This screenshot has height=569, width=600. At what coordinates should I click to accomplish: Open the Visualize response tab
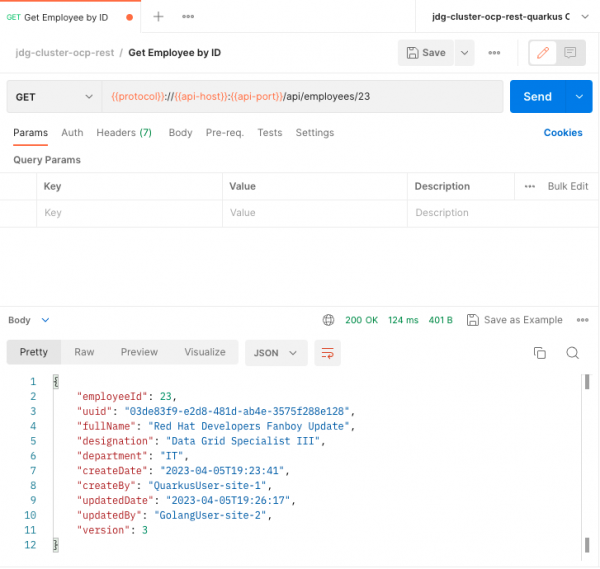205,352
